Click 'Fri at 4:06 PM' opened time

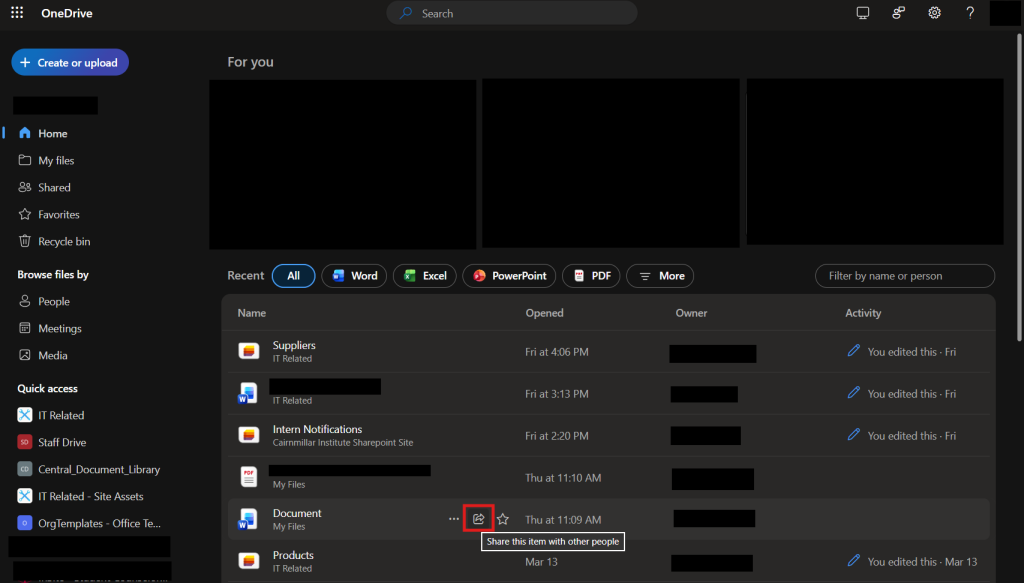556,352
